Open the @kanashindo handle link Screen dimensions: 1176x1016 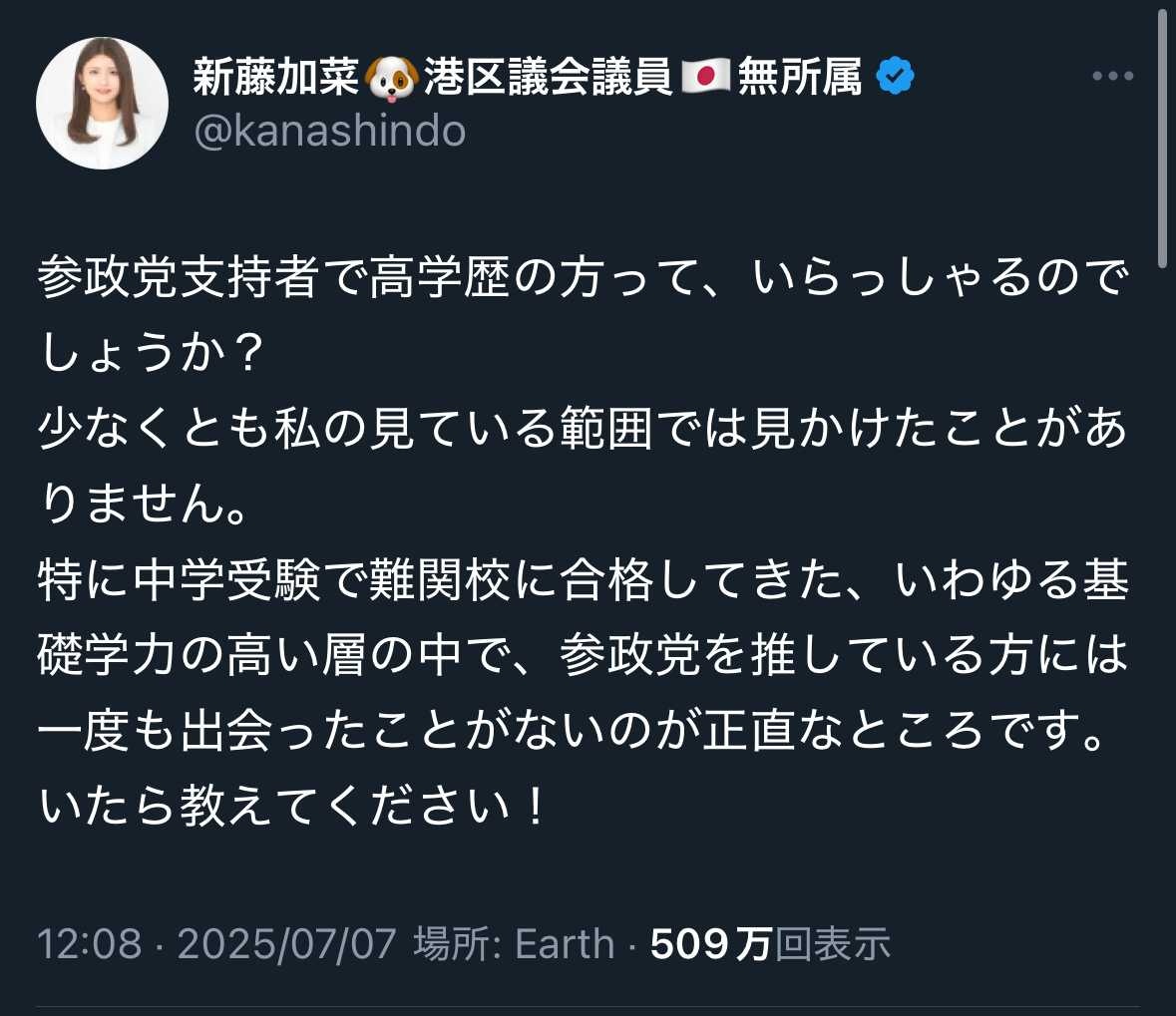click(330, 131)
